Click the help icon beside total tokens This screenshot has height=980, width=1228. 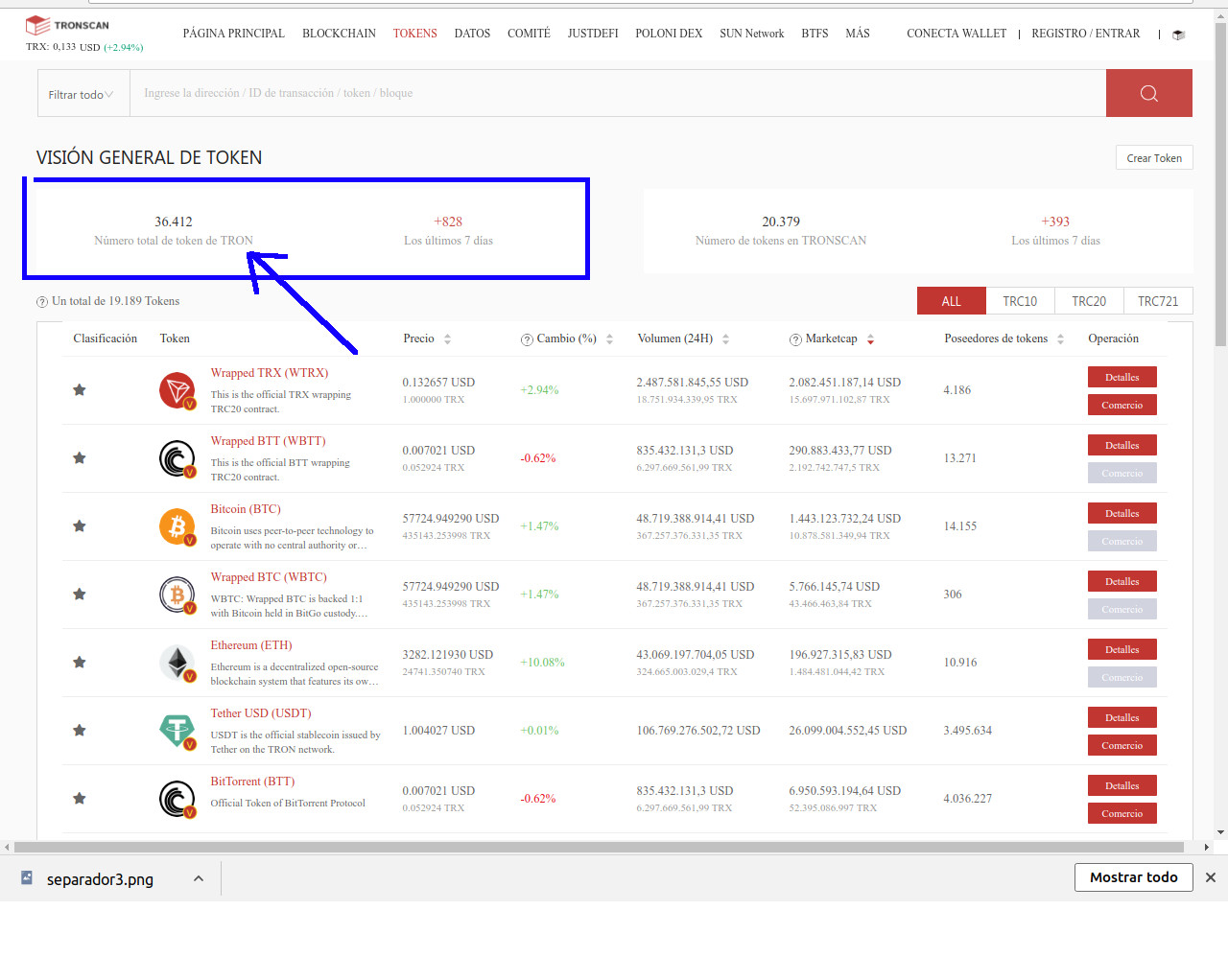pyautogui.click(x=42, y=302)
